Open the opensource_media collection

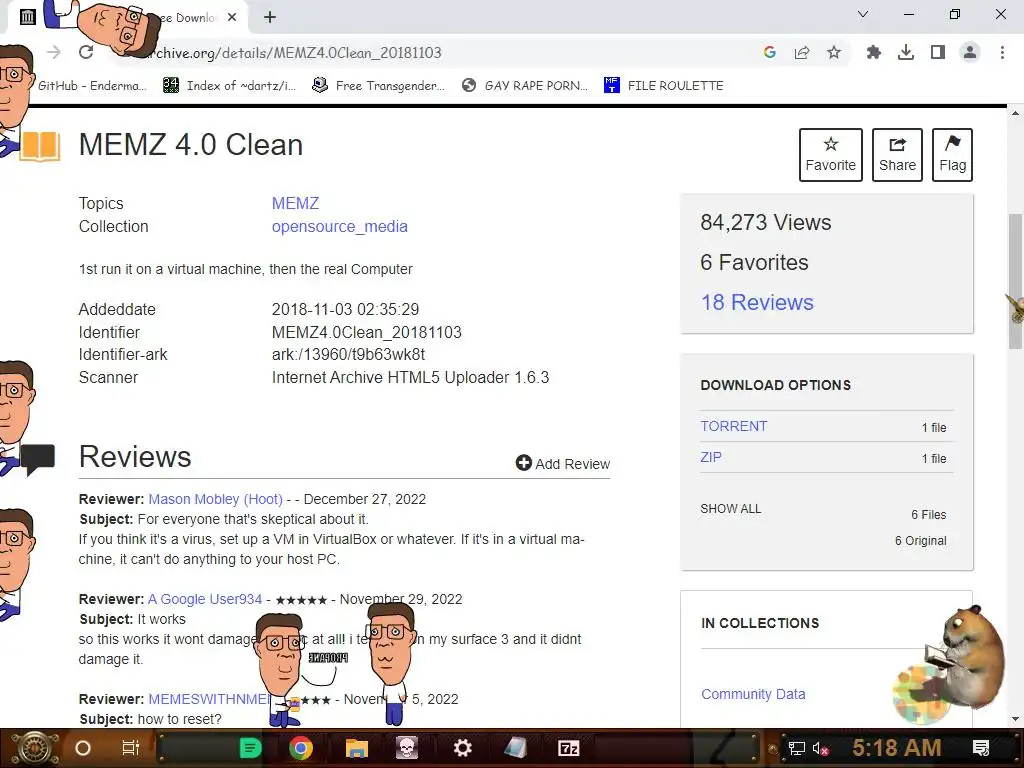(x=340, y=226)
